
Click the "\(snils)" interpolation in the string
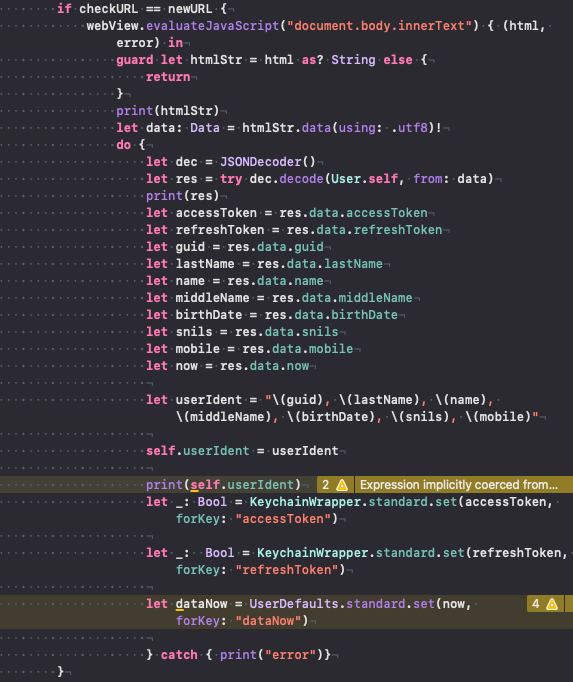pyautogui.click(x=419, y=417)
